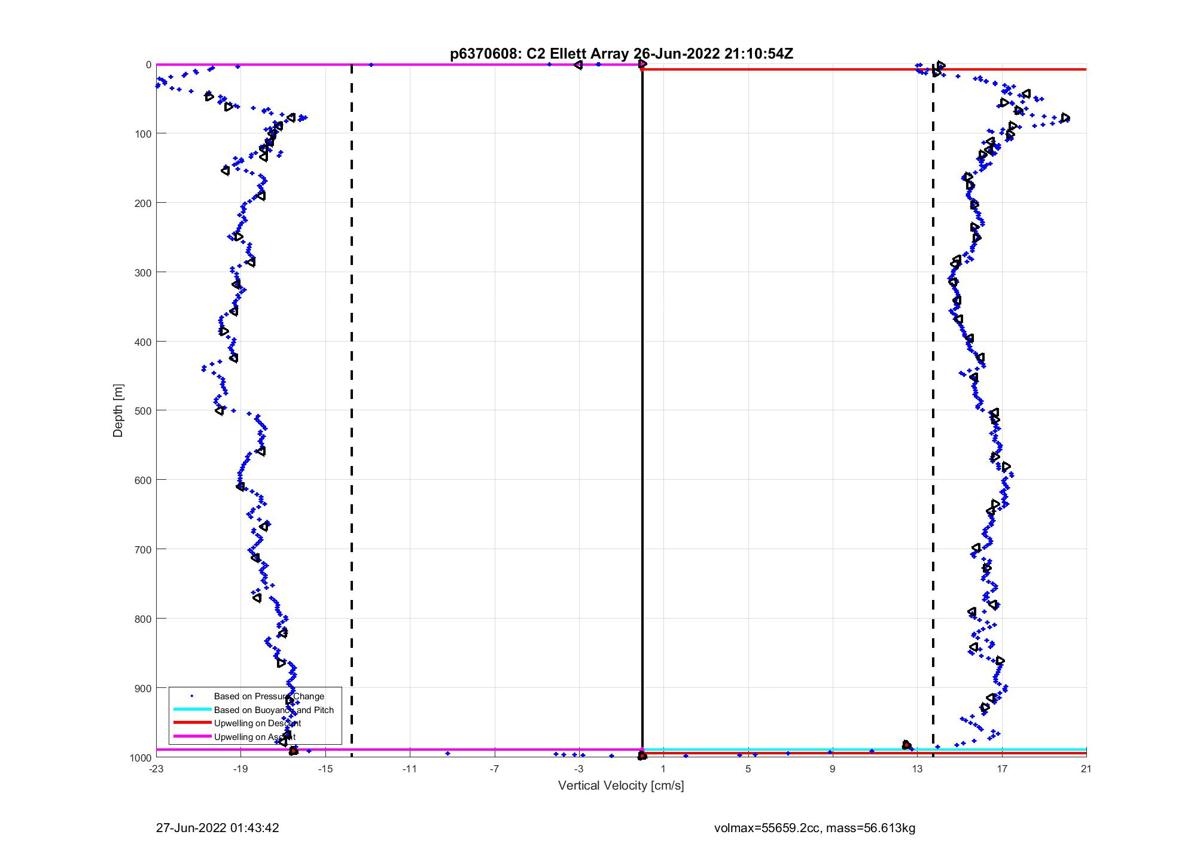The width and height of the screenshot is (1200, 851).
Task: Click the x-axis tick label '-3'
Action: [578, 769]
